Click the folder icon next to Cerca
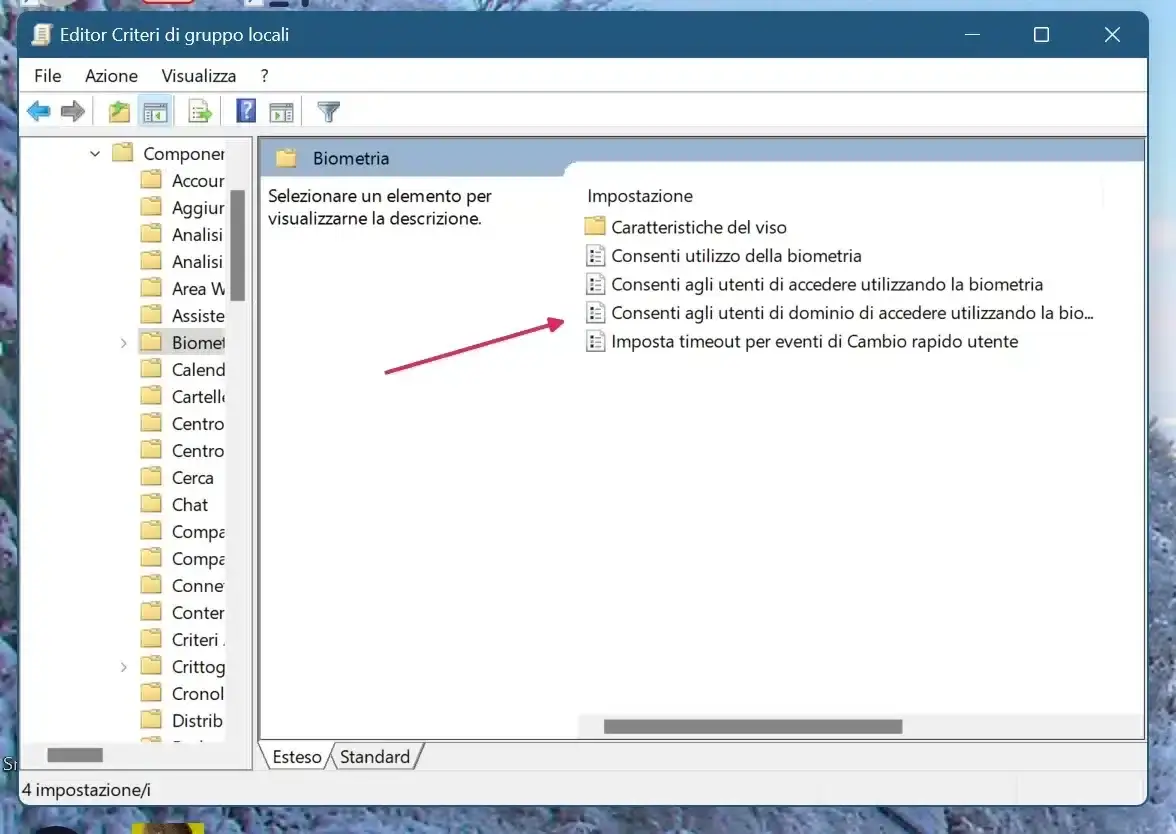 pos(152,477)
